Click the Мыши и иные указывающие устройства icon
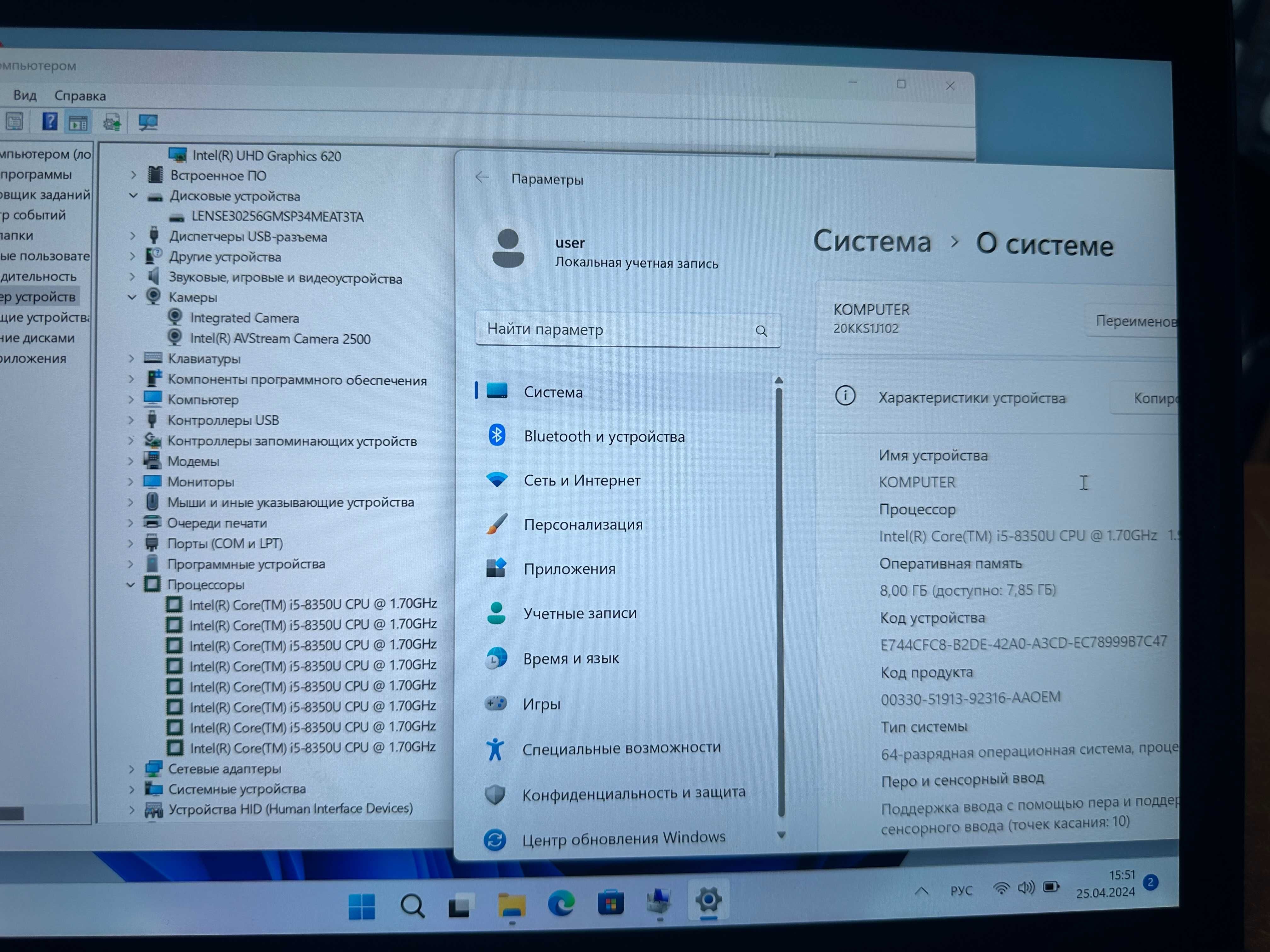The height and width of the screenshot is (952, 1270). 152,501
